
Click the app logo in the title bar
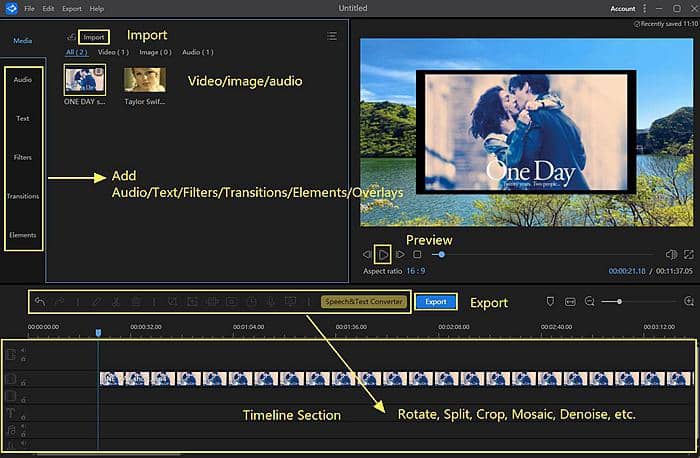tap(11, 8)
